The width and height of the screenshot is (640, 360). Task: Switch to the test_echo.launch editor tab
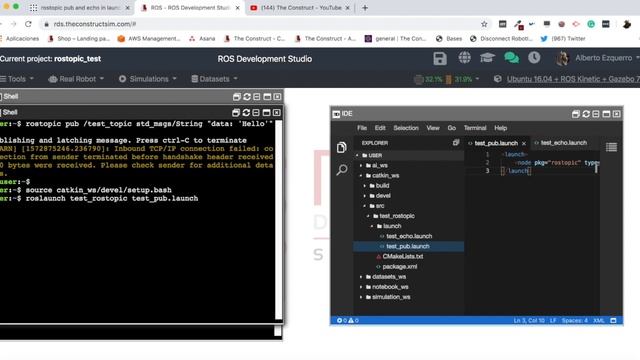click(x=563, y=143)
